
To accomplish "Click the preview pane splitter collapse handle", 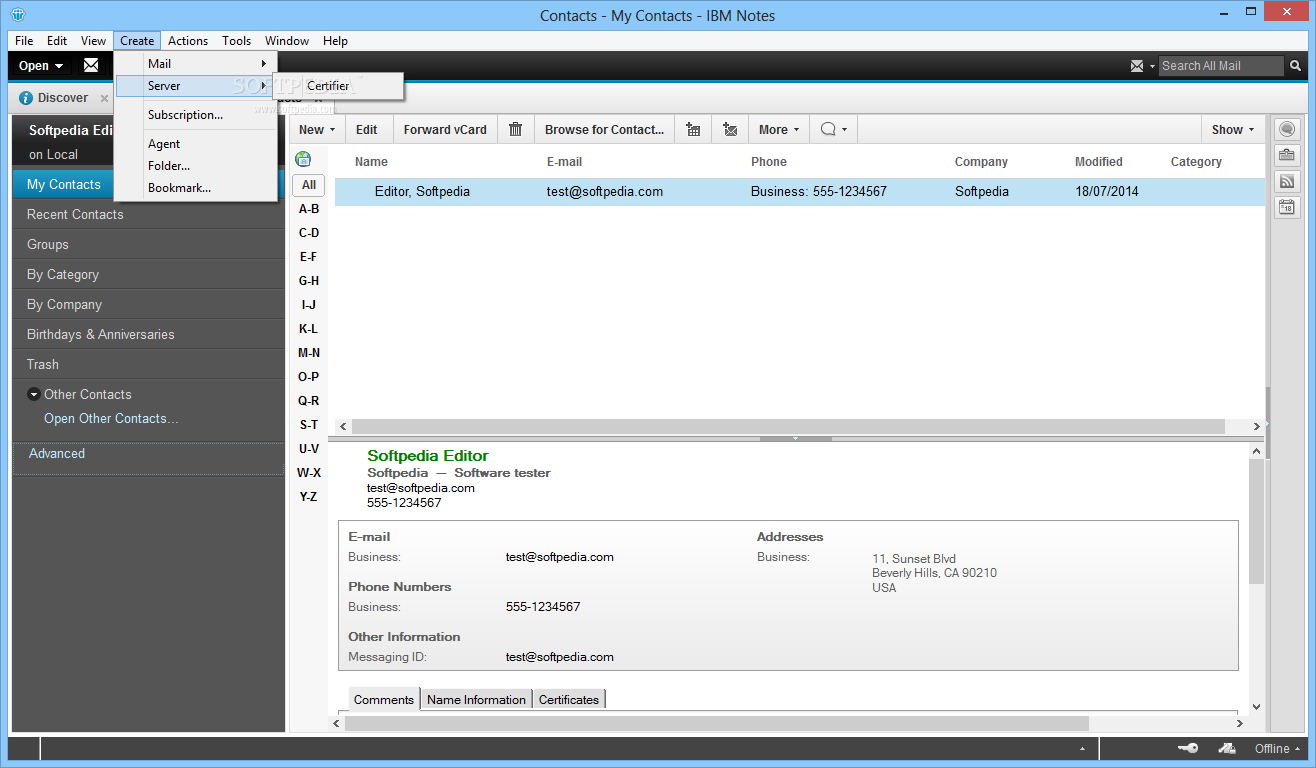I will (796, 438).
